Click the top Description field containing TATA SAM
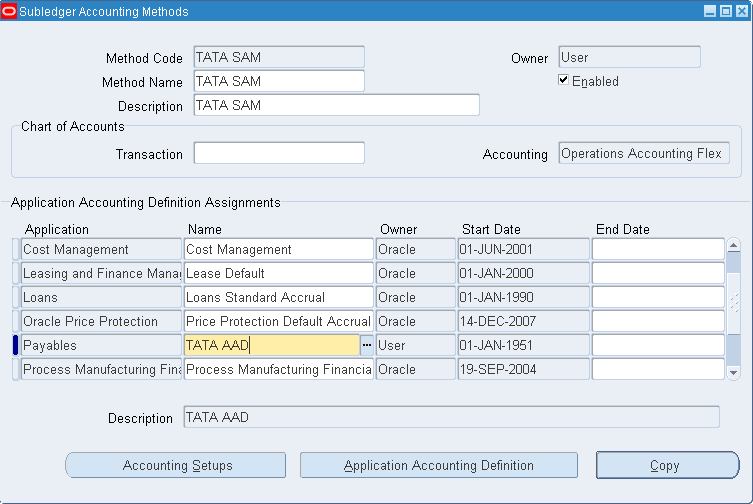The height and width of the screenshot is (504, 753). 336,105
